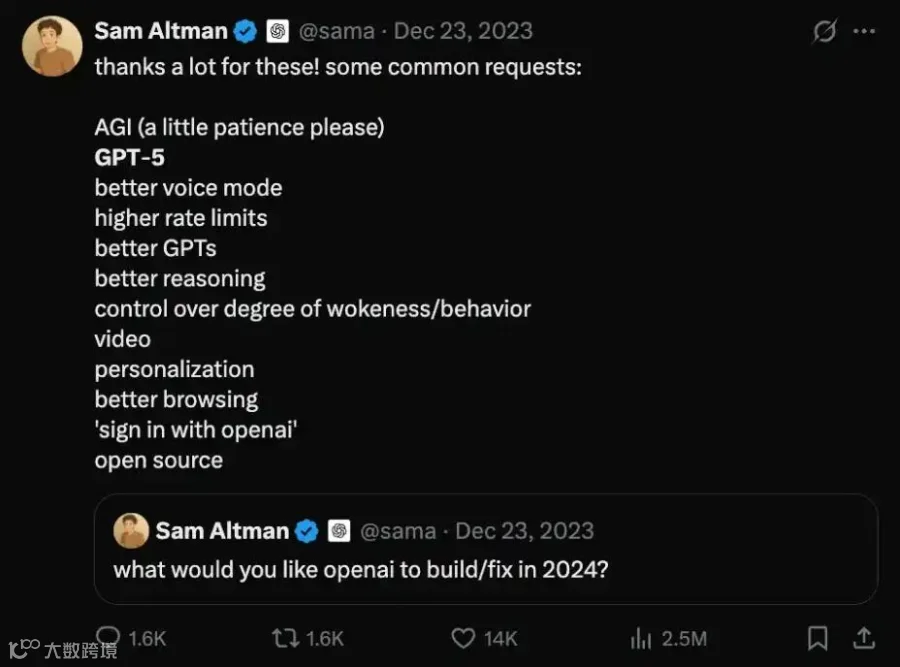
Task: Click the Sam Altman name in main tweet
Action: (161, 31)
